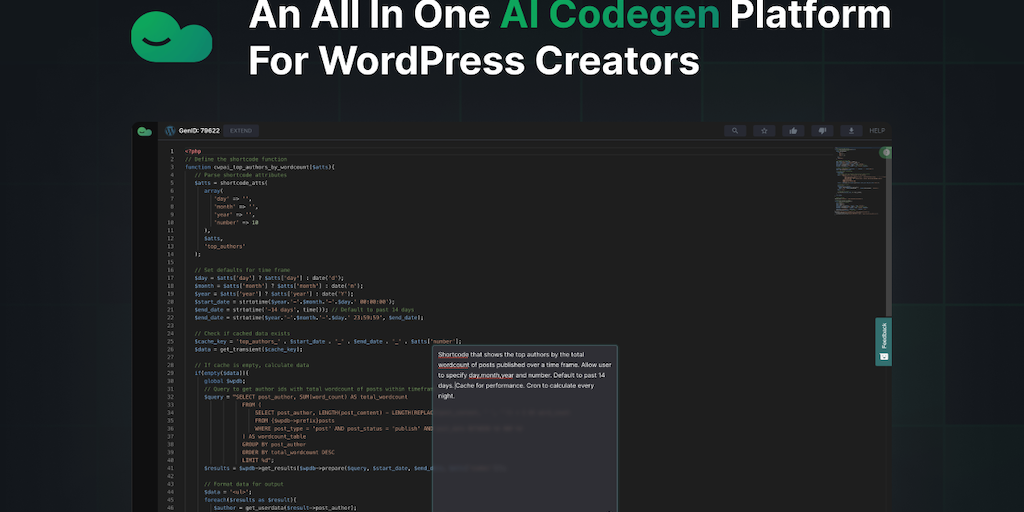The image size is (1024, 512).
Task: Click the "GROUP BY post_author" line
Action: [x=274, y=444]
